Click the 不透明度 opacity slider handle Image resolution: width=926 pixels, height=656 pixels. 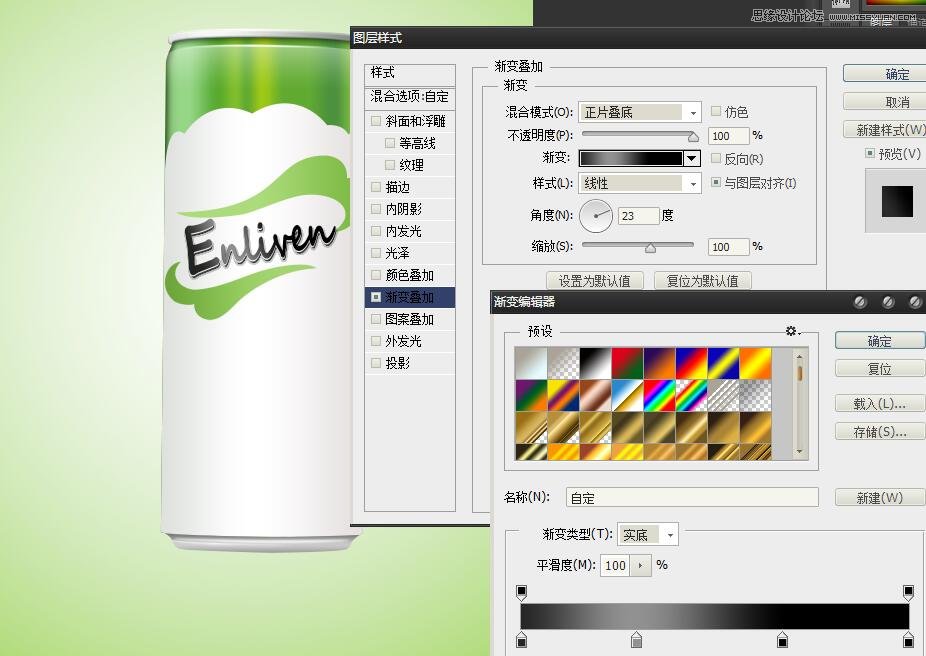(x=693, y=137)
